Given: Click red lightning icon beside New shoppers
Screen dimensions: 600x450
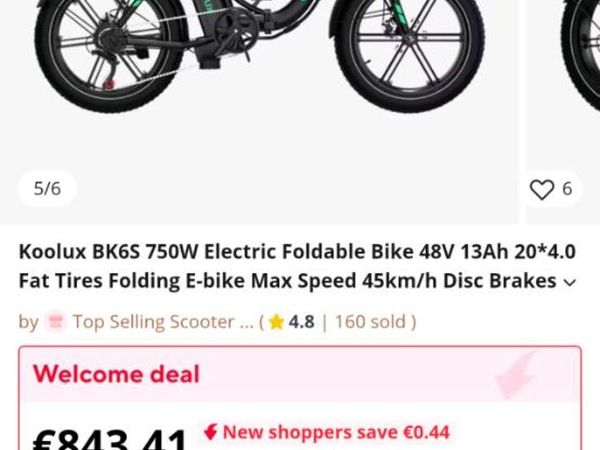Looking at the screenshot, I should (x=210, y=432).
